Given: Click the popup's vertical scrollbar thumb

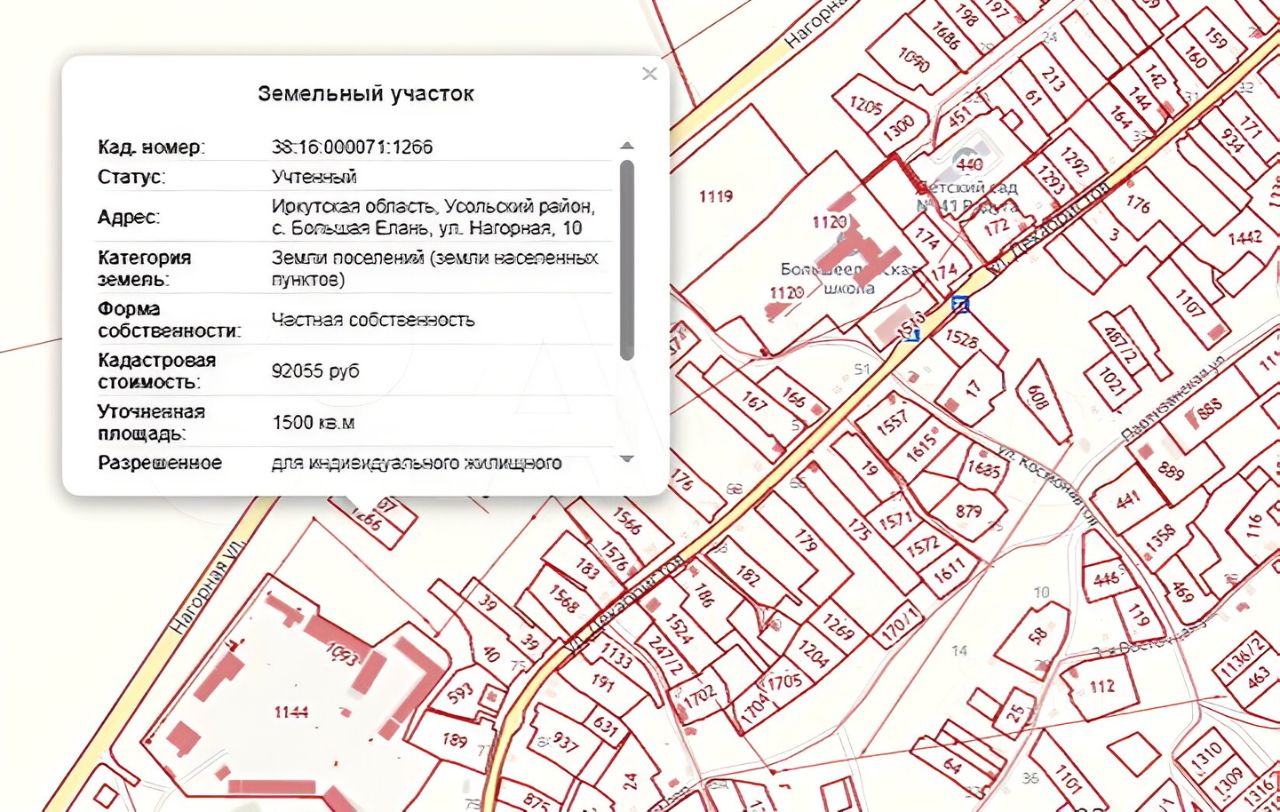Looking at the screenshot, I should [627, 260].
